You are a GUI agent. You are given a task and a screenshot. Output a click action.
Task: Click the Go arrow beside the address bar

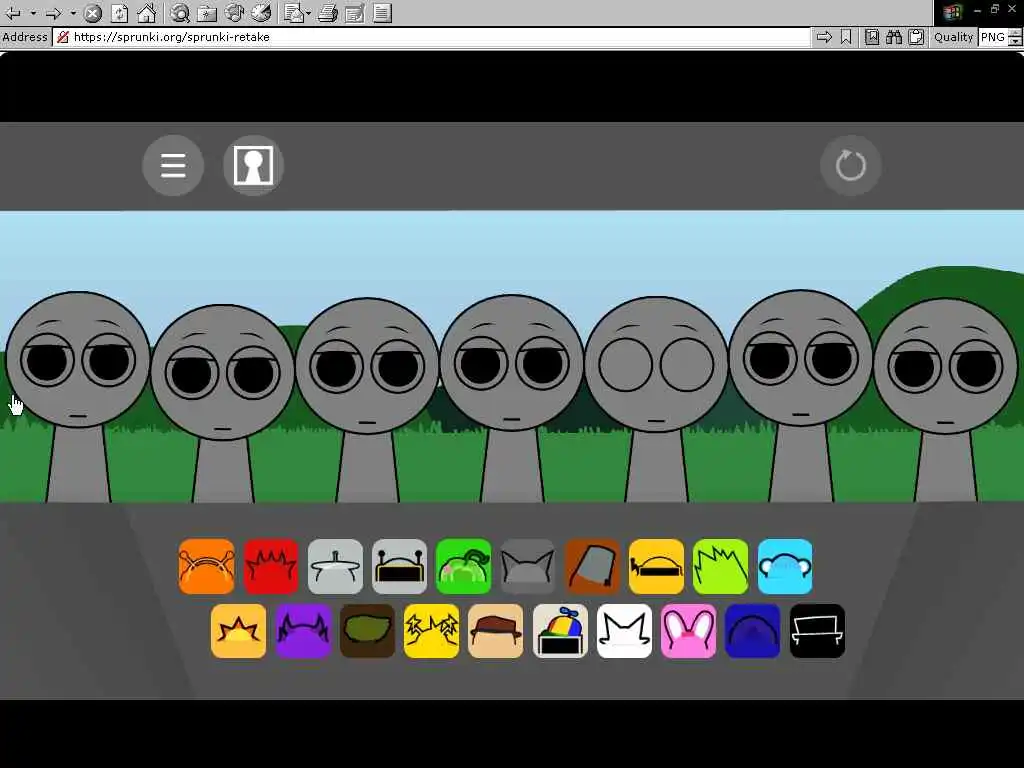point(824,37)
